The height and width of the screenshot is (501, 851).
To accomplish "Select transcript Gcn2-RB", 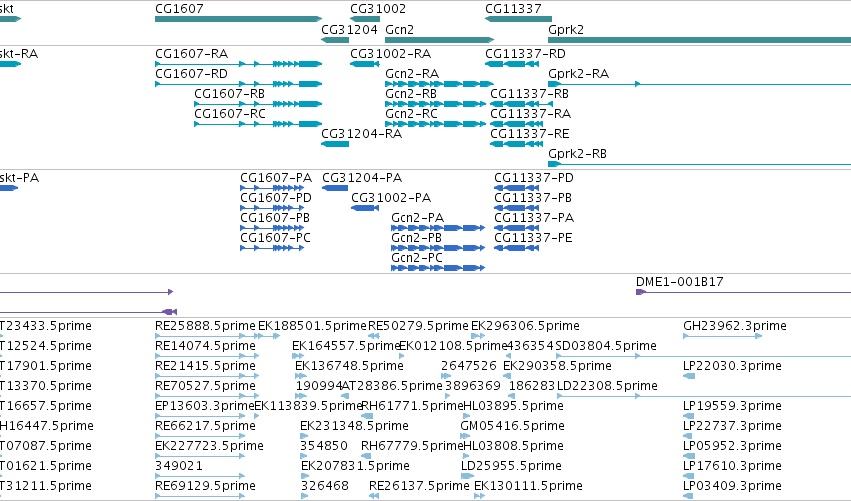I will click(435, 104).
